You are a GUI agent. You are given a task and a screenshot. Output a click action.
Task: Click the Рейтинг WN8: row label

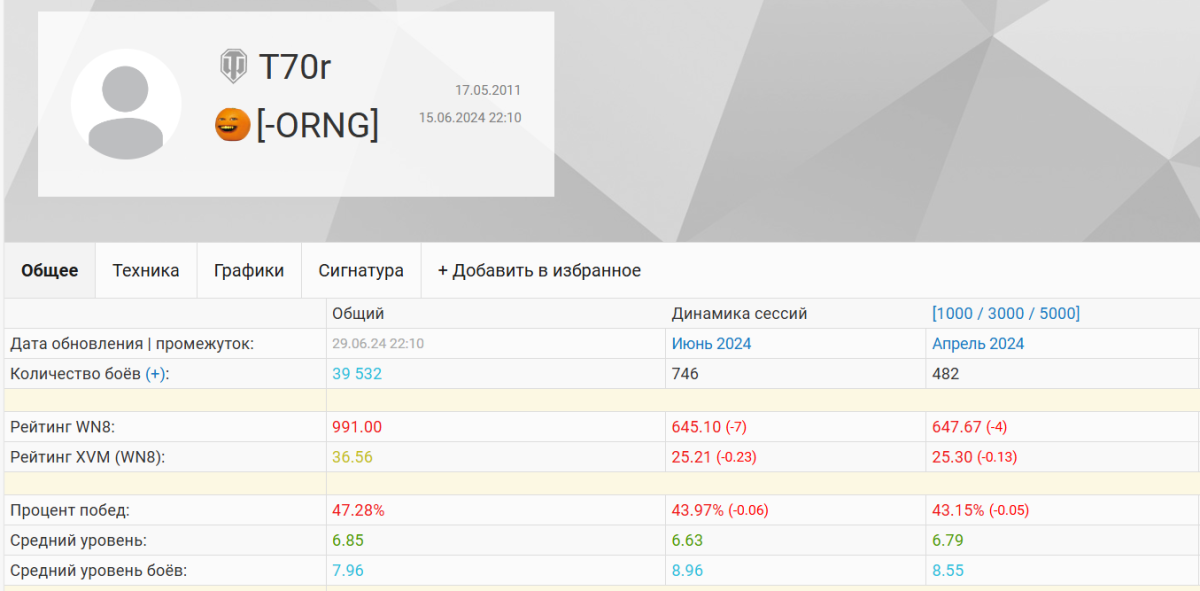tap(62, 427)
